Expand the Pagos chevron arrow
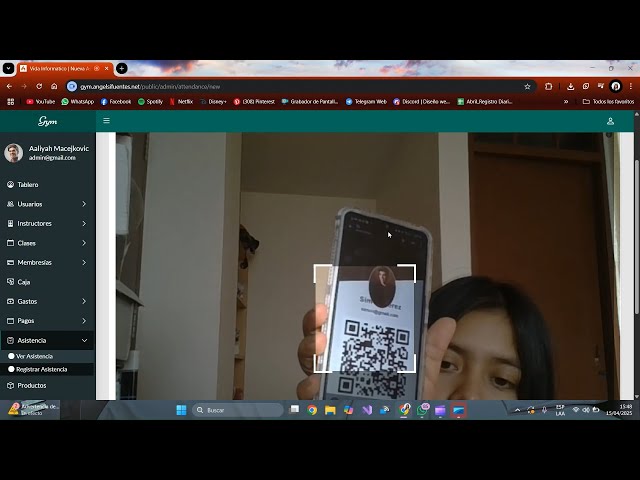The height and width of the screenshot is (480, 640). pyautogui.click(x=84, y=321)
